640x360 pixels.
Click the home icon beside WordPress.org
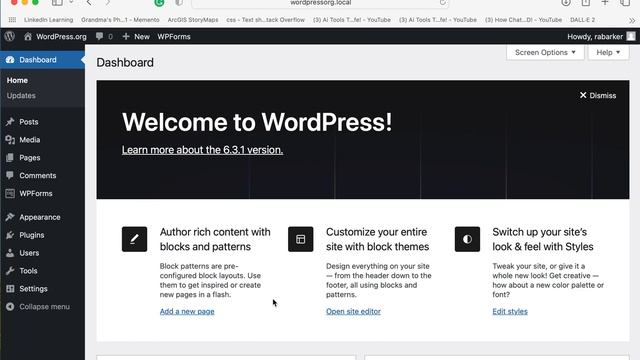(28, 36)
